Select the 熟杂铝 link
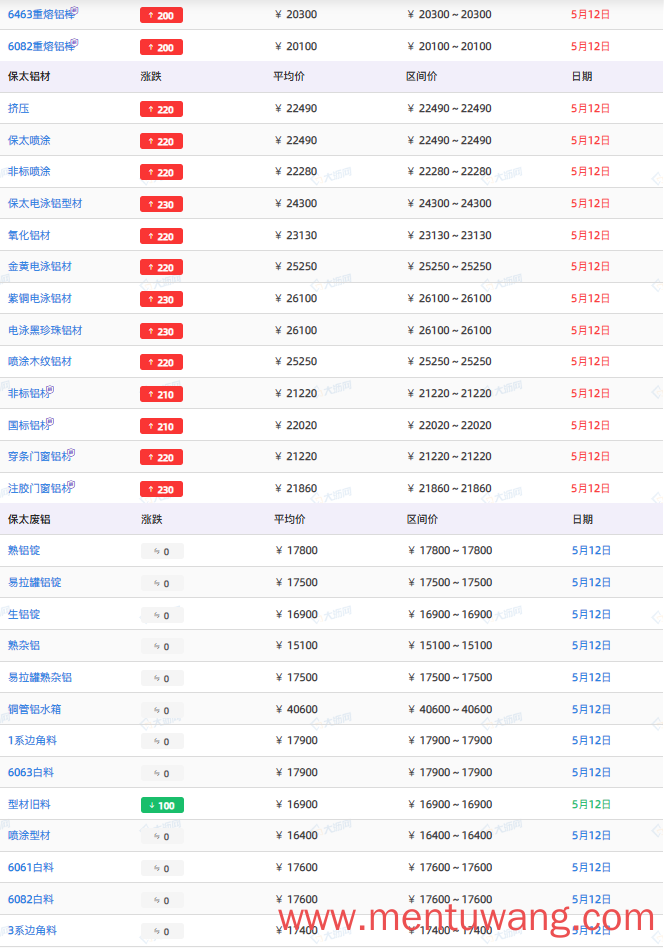 tap(24, 646)
